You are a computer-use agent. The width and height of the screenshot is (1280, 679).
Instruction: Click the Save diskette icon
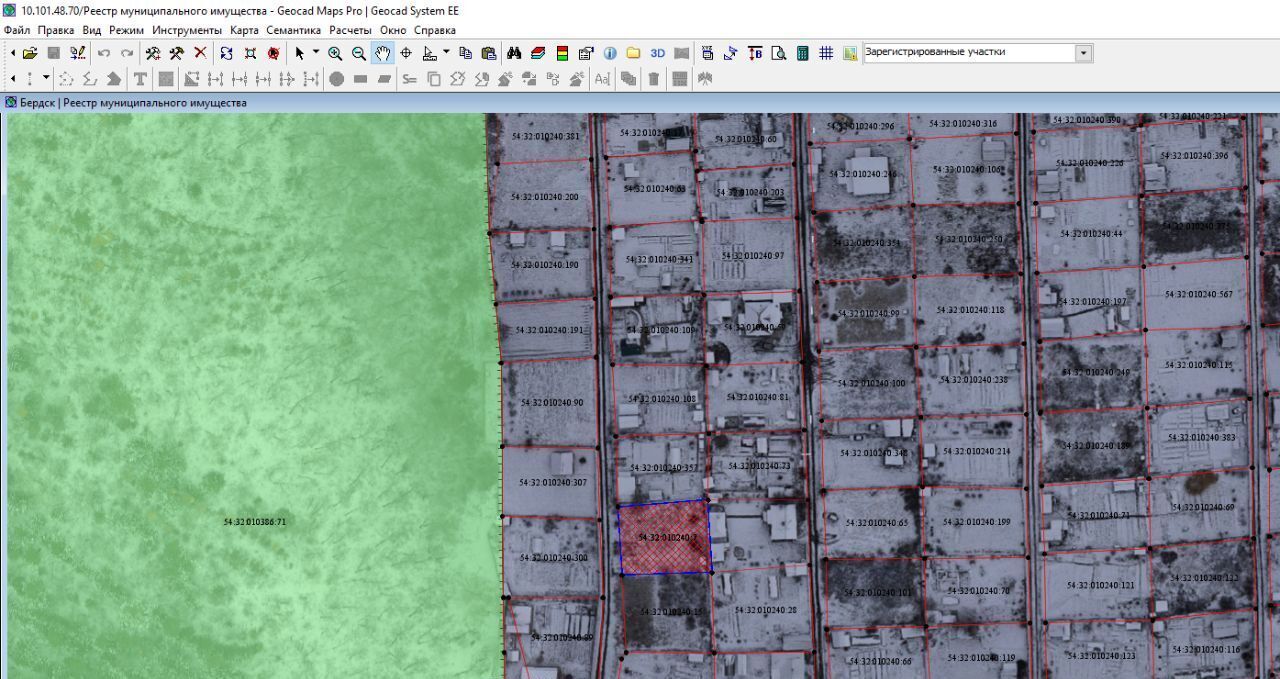click(54, 53)
